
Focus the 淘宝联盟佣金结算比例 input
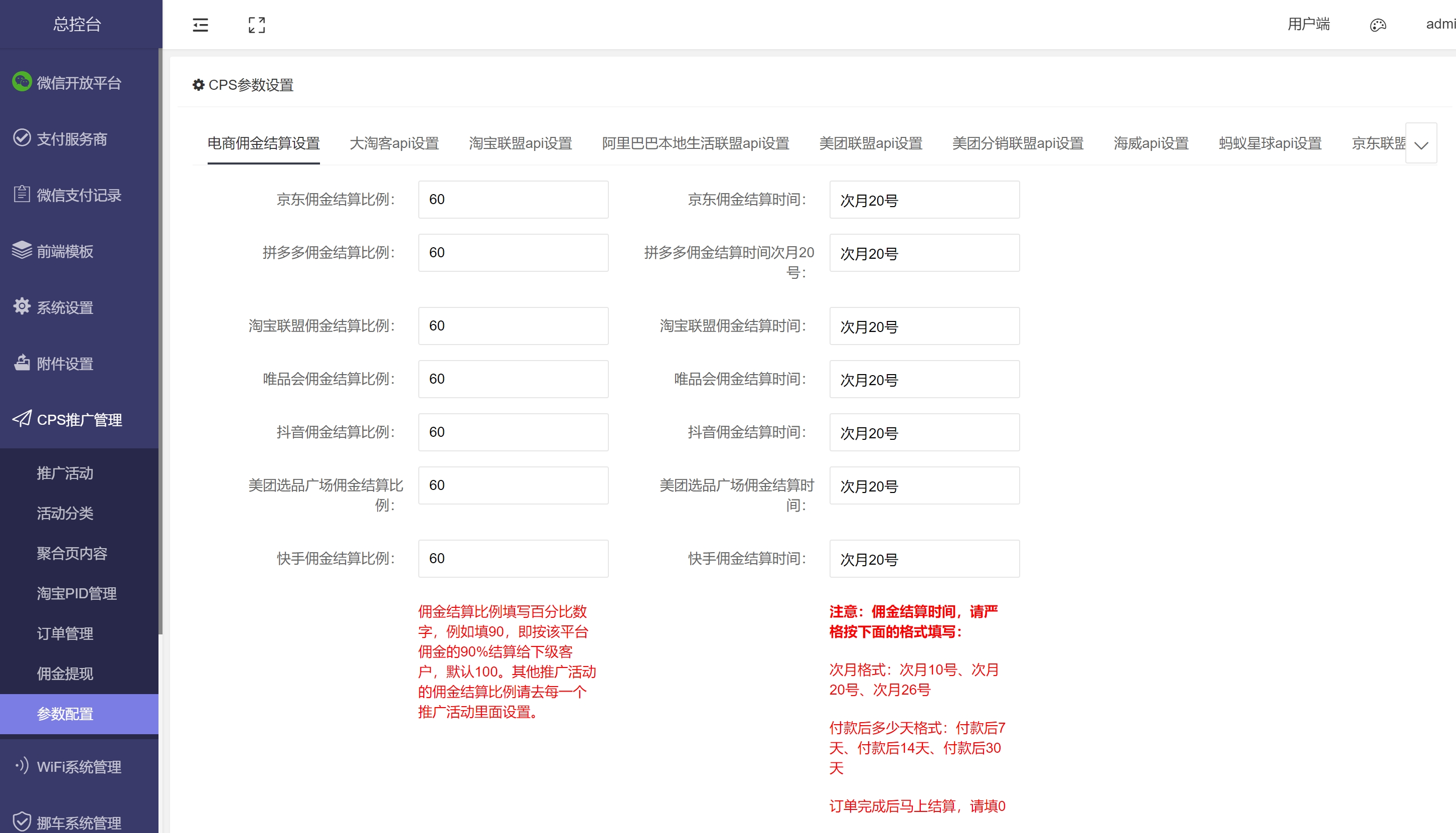click(x=513, y=325)
